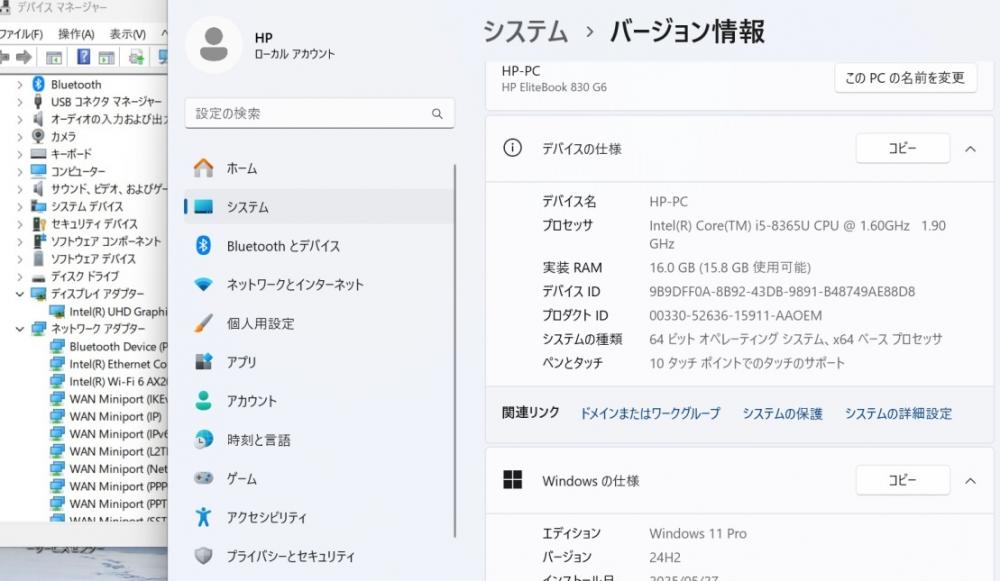1000x581 pixels.
Task: Open システムの保護 link
Action: [783, 413]
